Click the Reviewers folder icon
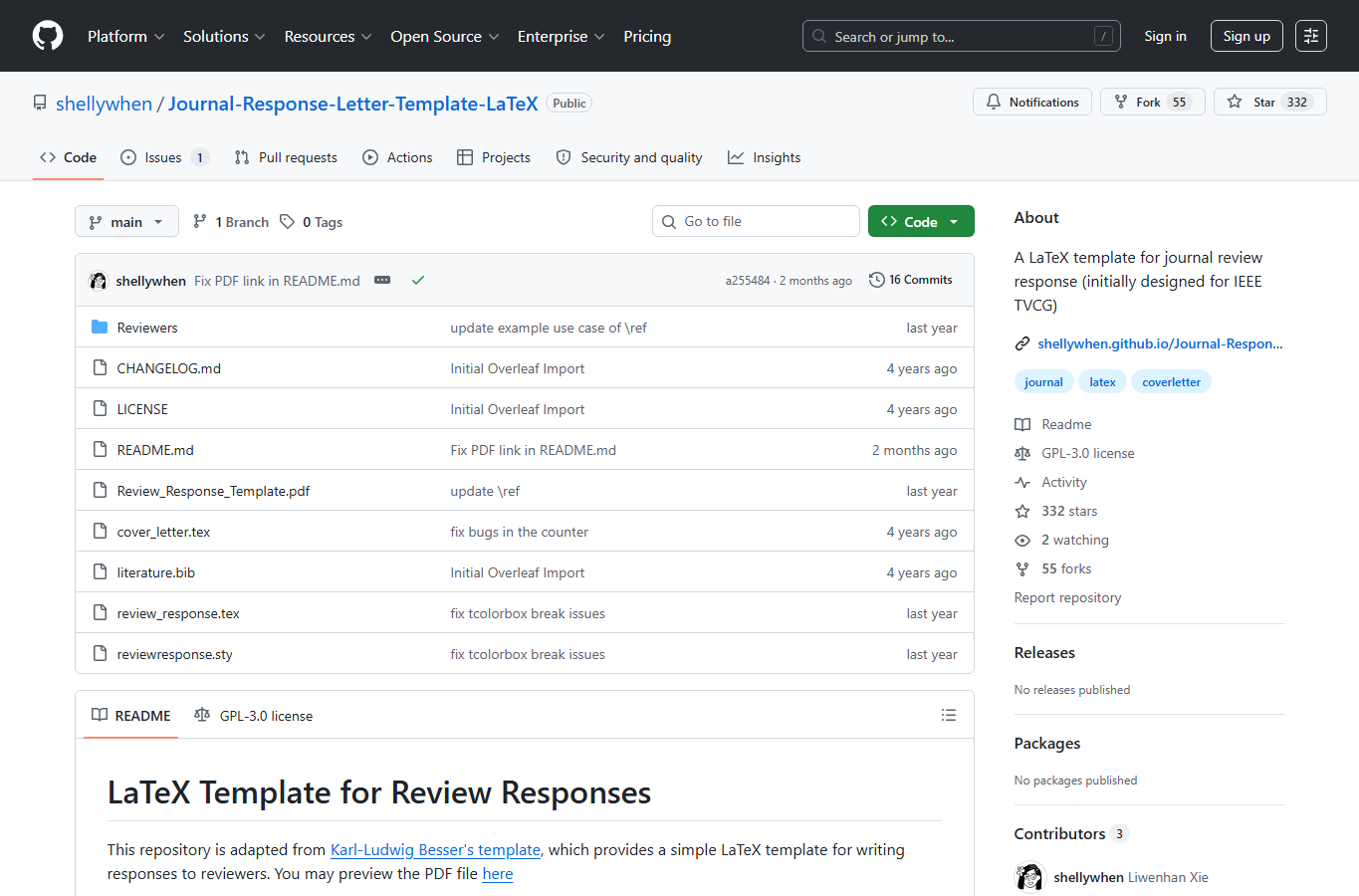This screenshot has height=896, width=1359. (x=100, y=327)
